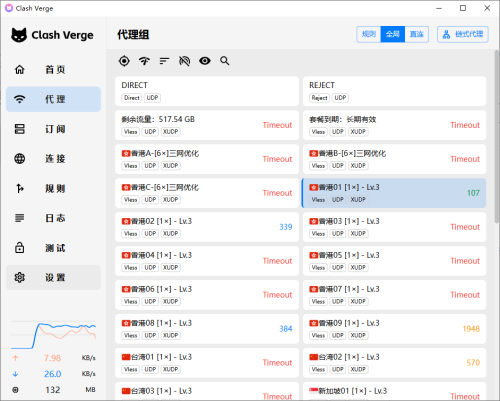Image resolution: width=500 pixels, height=401 pixels.
Task: Select the 香港08 [1×] - Lv.3 proxy
Action: (x=207, y=329)
